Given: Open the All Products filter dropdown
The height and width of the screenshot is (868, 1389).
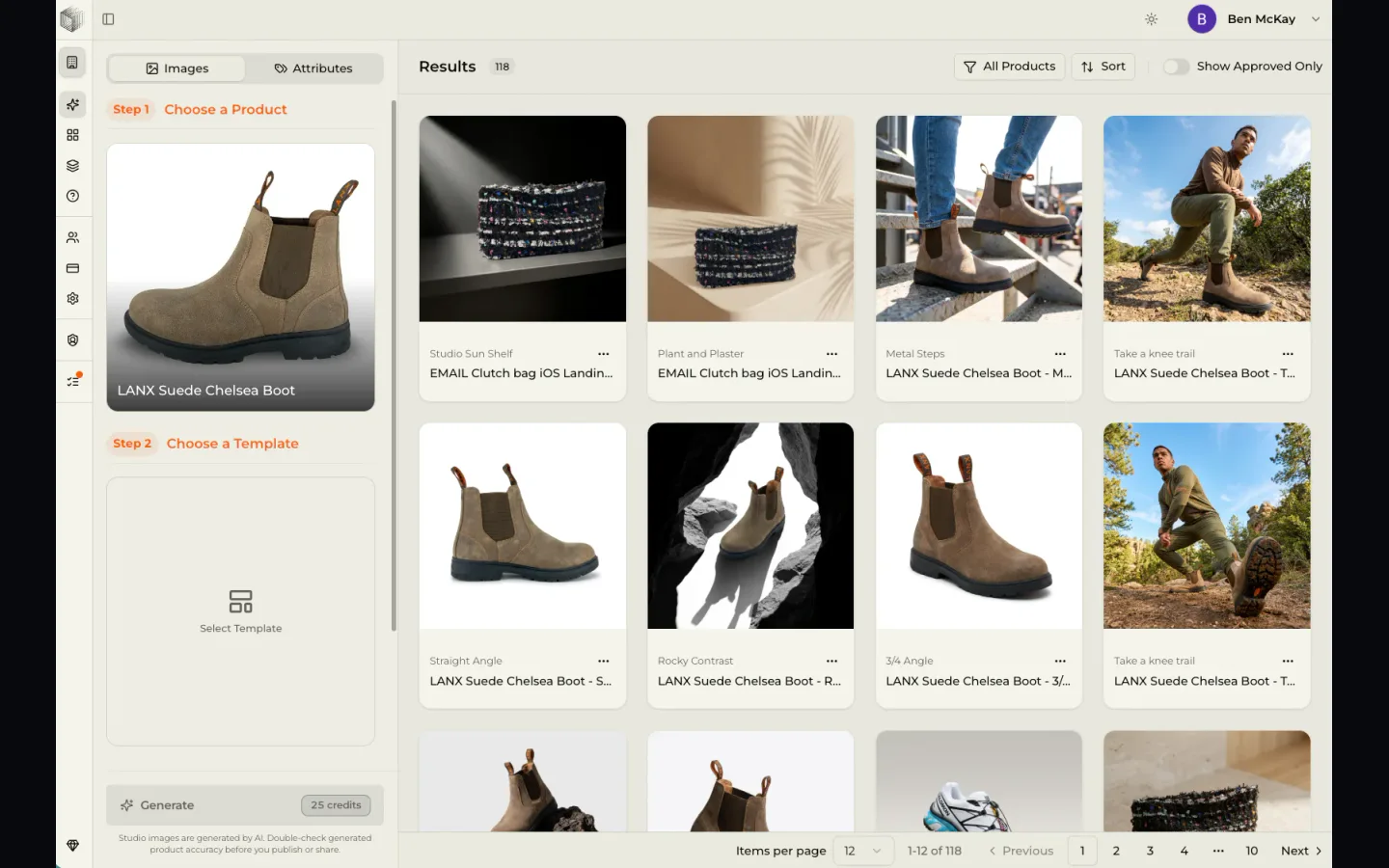Looking at the screenshot, I should [1009, 67].
